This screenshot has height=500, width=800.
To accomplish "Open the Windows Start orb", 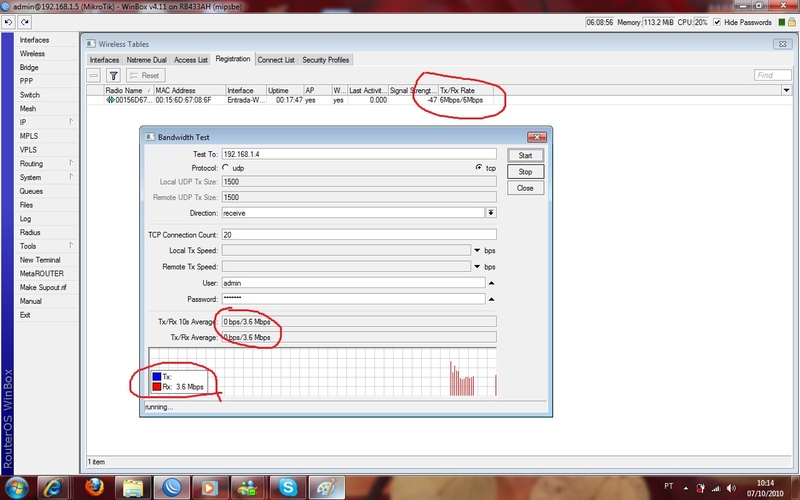I will (x=17, y=487).
